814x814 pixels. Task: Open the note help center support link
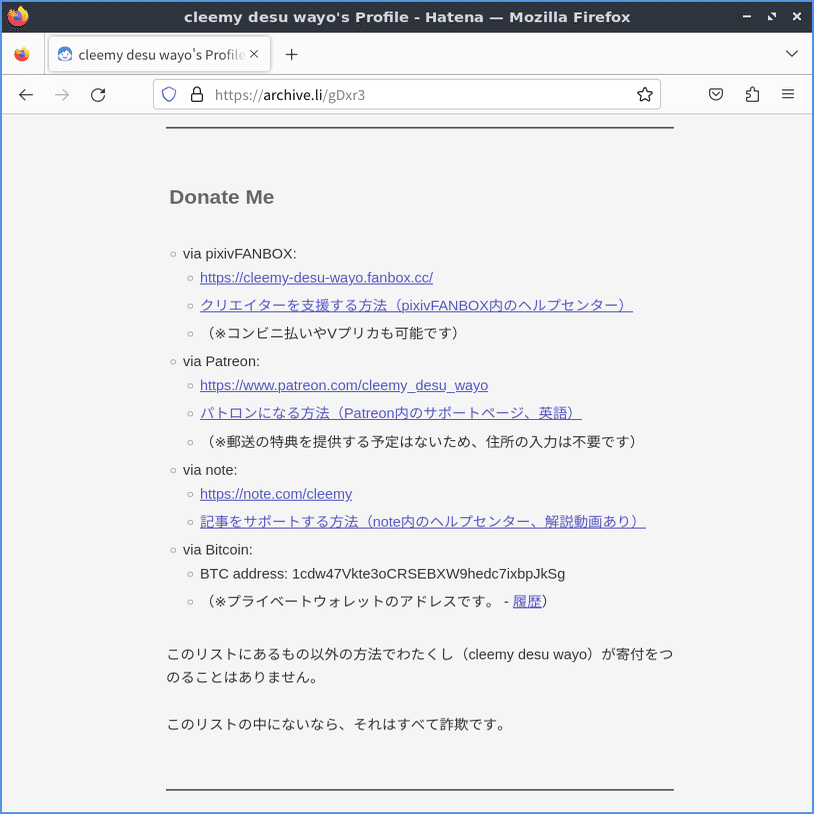423,522
